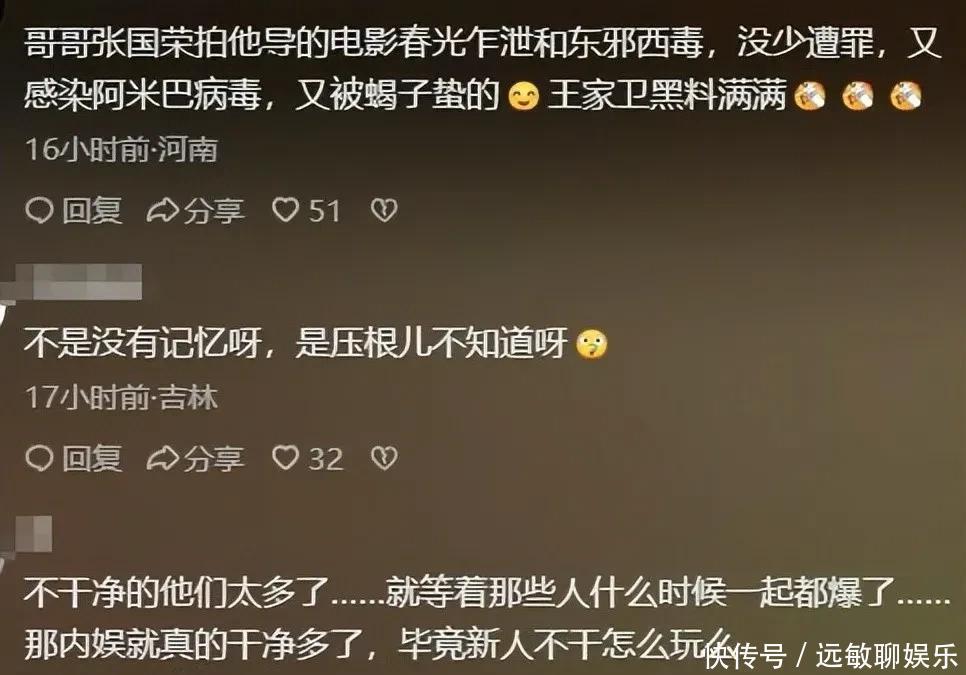Dislike the 河南 comment via broken heart
Screen dimensions: 966x675
pos(384,211)
